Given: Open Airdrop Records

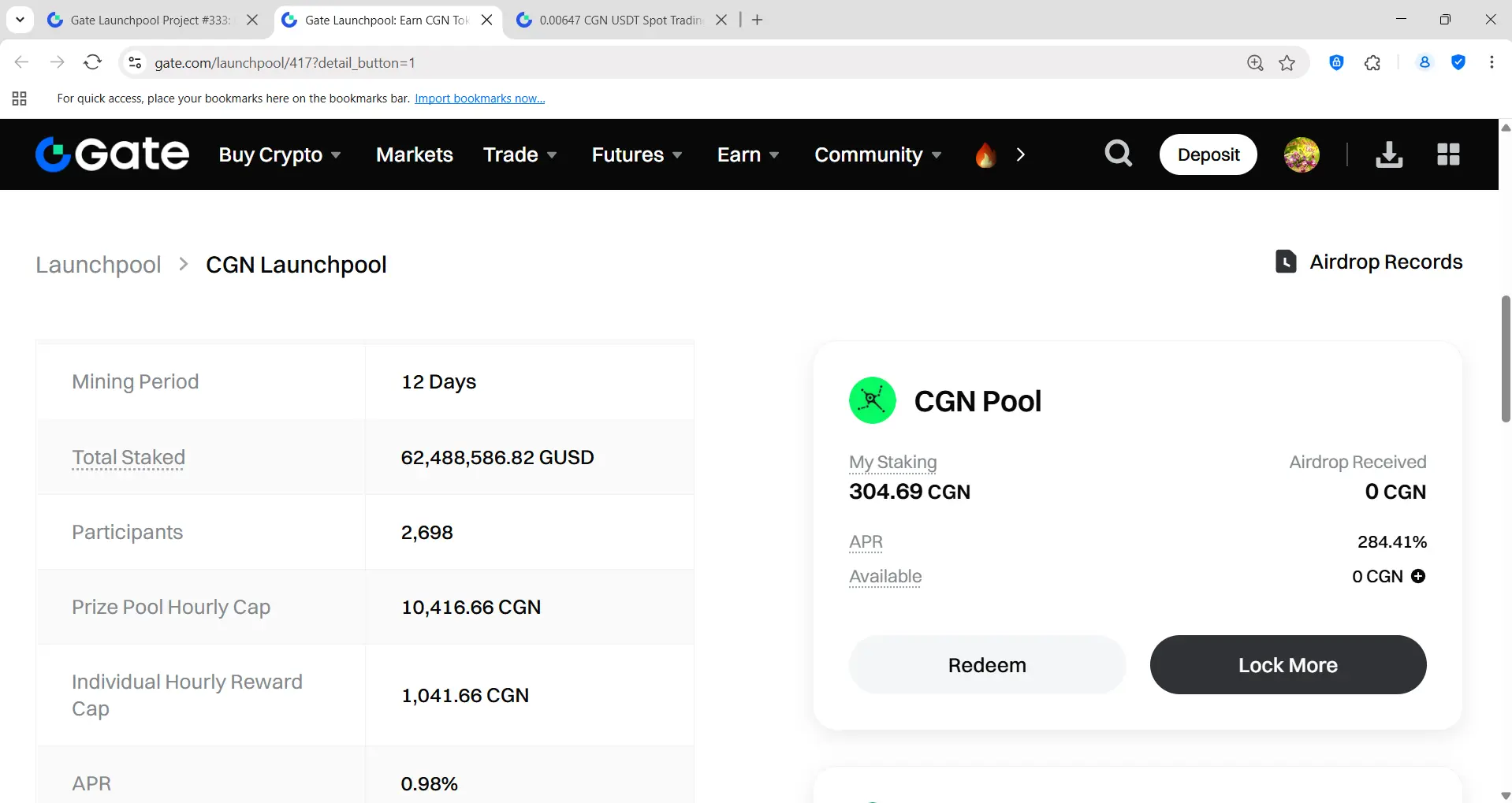Looking at the screenshot, I should [x=1369, y=262].
